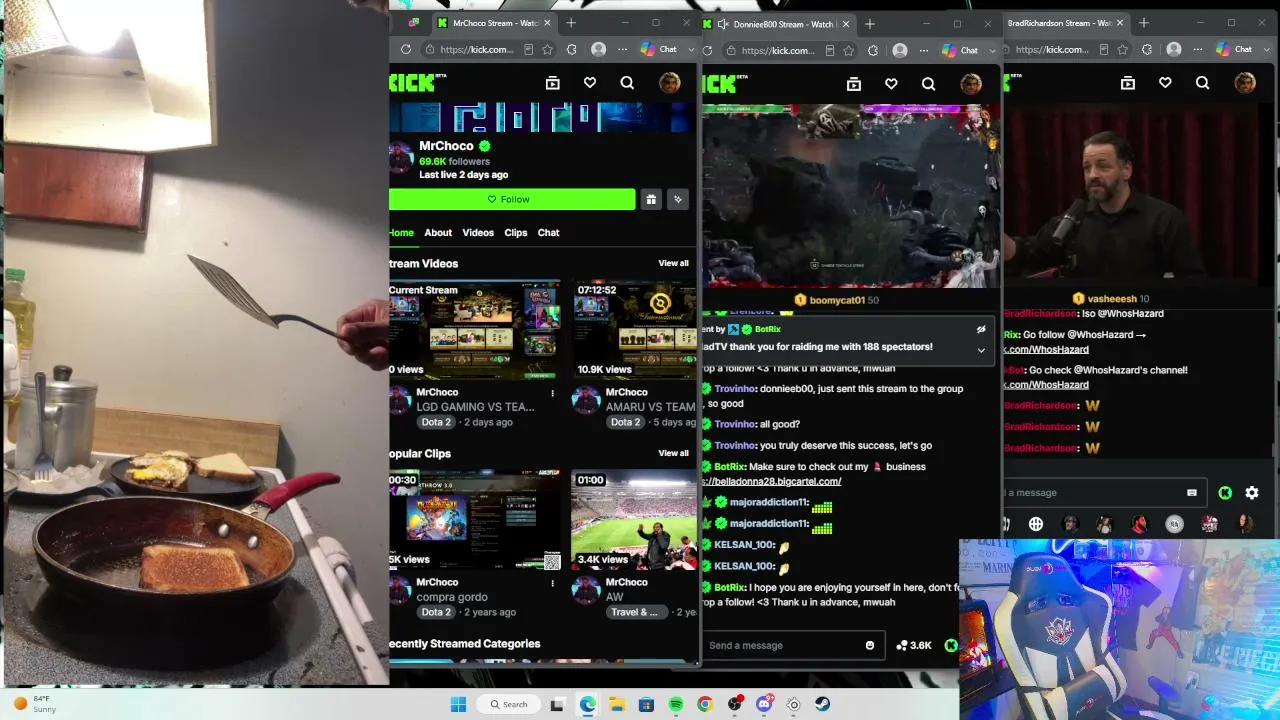This screenshot has height=720, width=1280.
Task: Open Windows Start menu
Action: 458,705
